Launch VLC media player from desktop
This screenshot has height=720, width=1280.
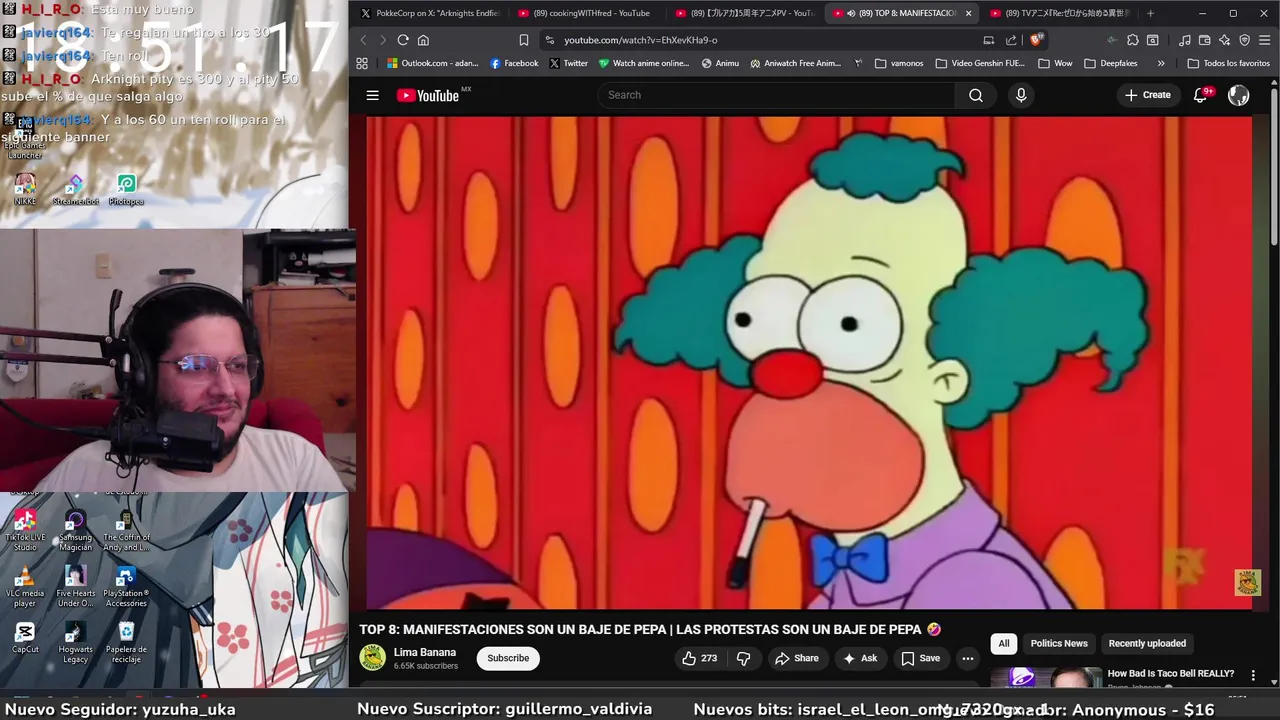click(25, 587)
